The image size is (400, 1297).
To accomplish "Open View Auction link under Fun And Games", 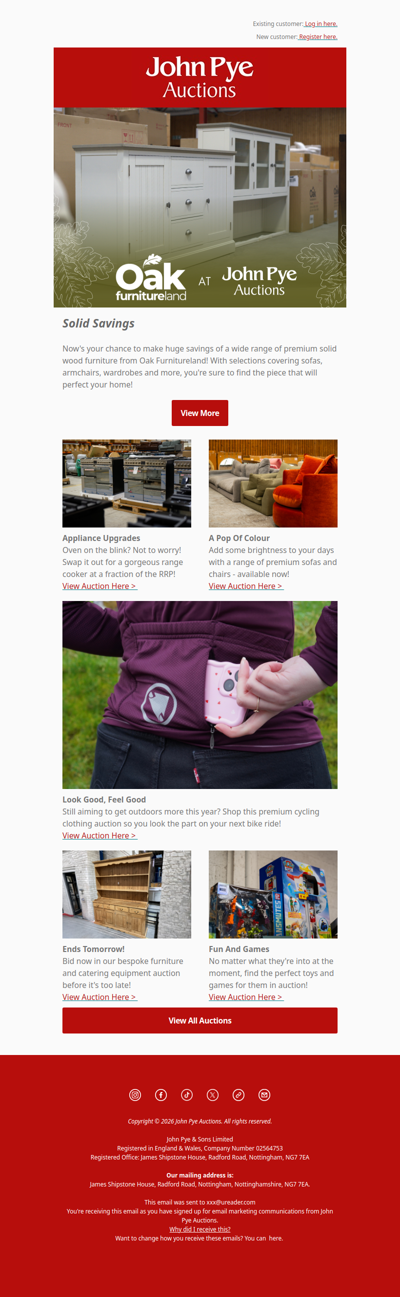I will tap(246, 997).
